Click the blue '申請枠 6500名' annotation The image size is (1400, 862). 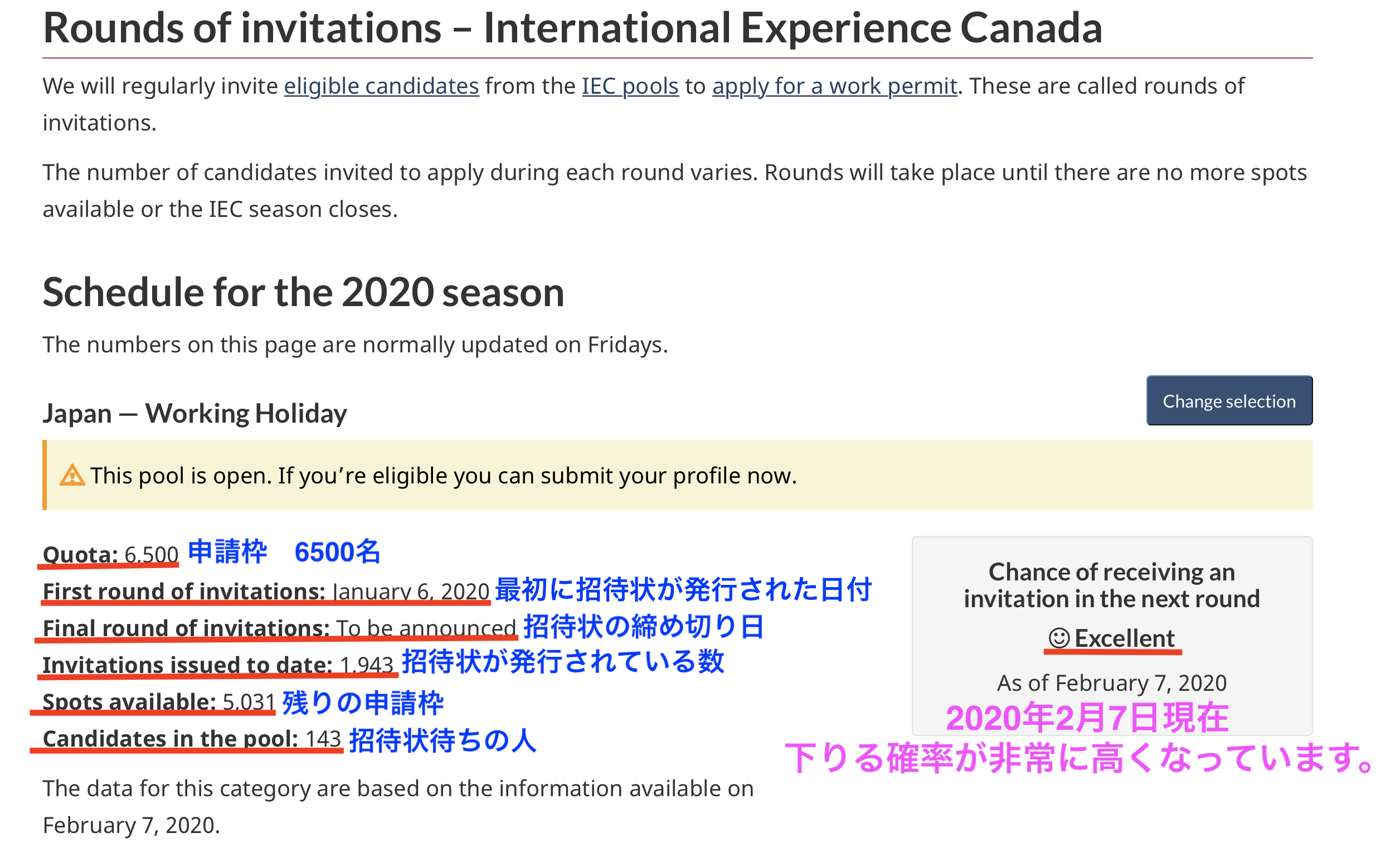tap(284, 552)
